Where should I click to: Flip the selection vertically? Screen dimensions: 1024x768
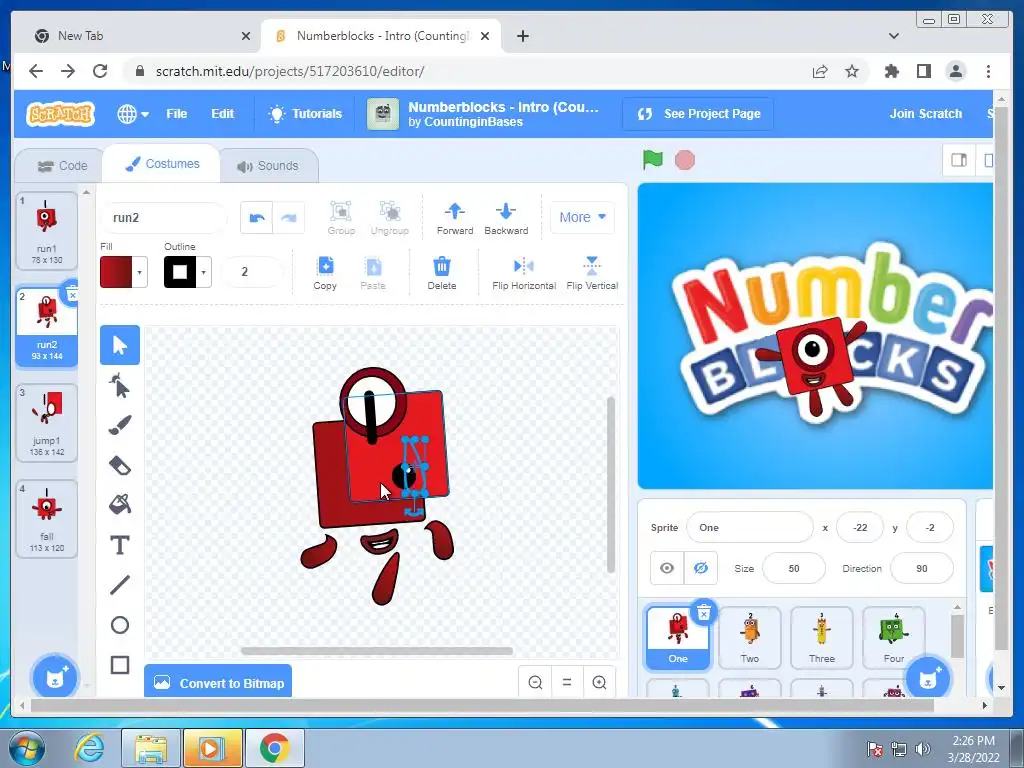click(x=592, y=273)
